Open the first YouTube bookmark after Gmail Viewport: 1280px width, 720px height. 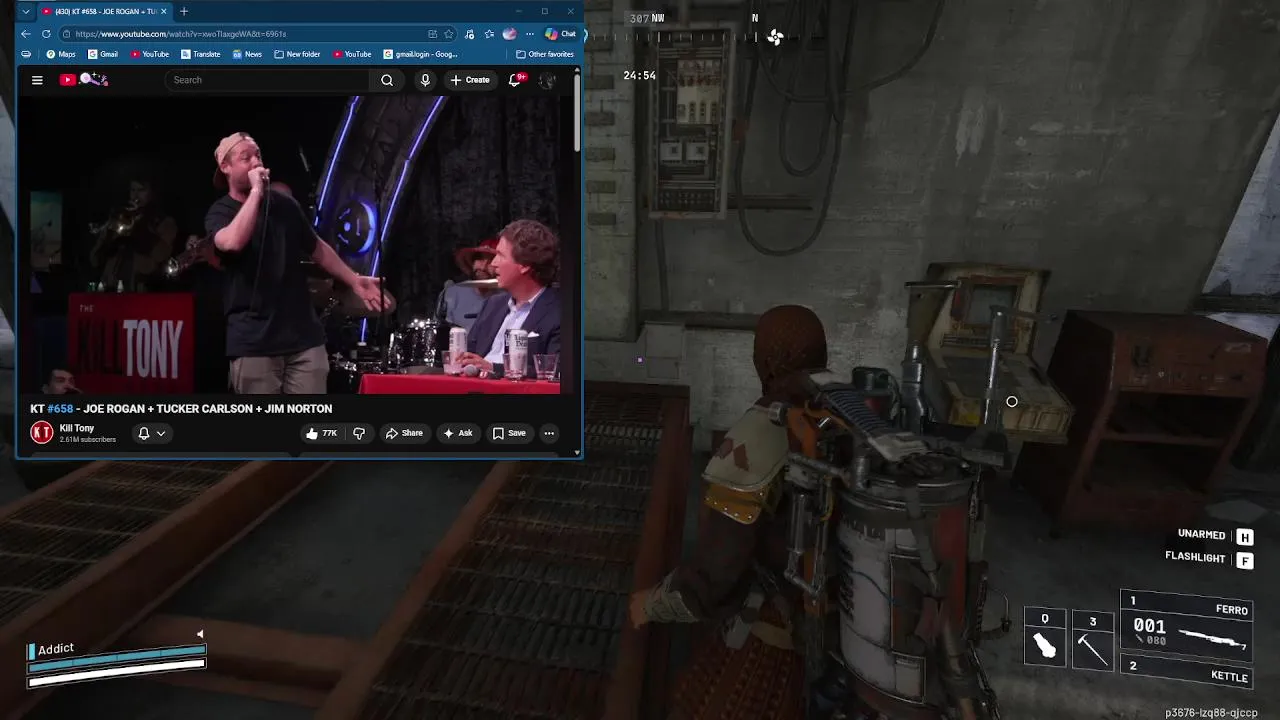150,54
